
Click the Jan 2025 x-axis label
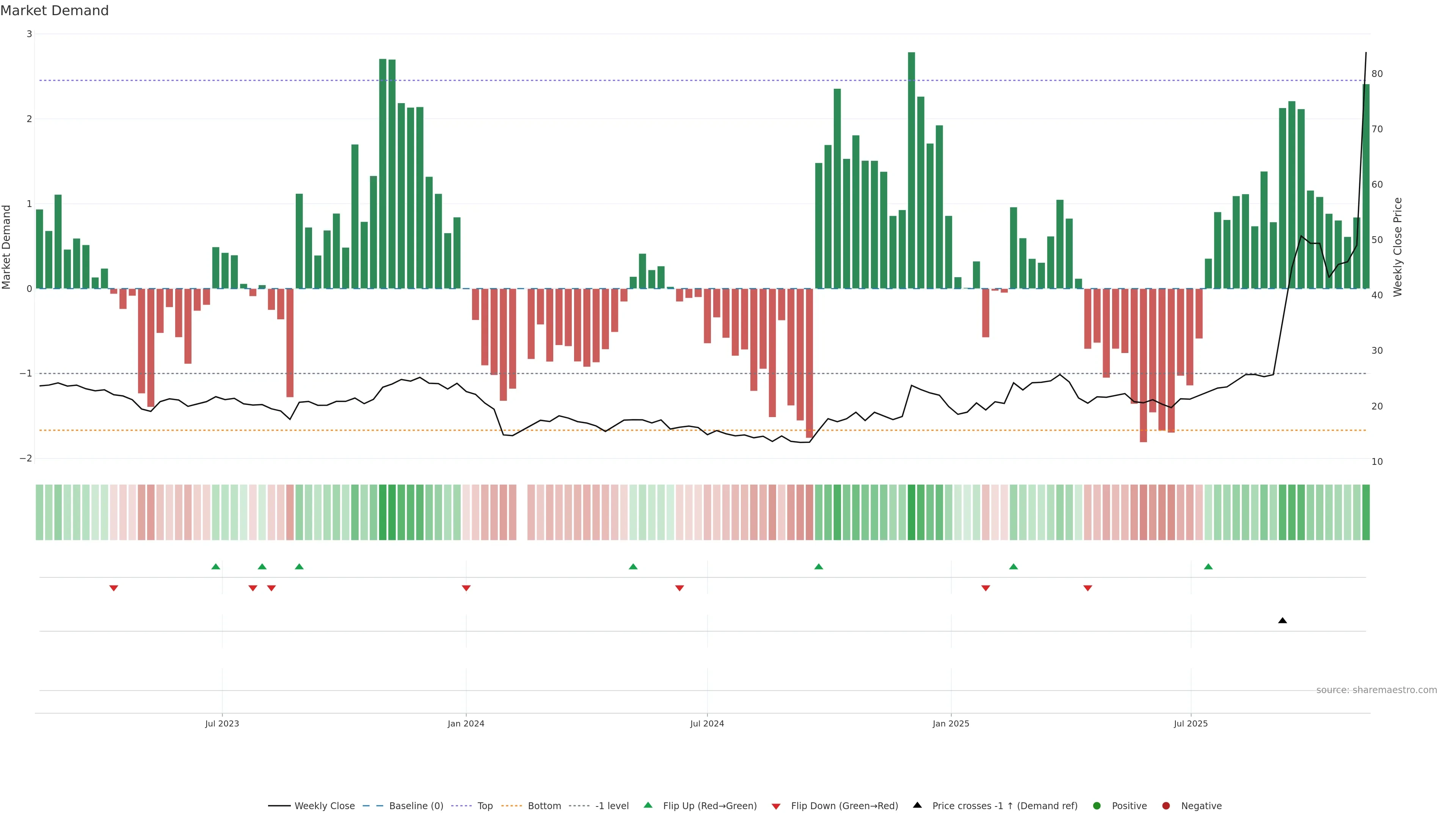click(x=951, y=723)
